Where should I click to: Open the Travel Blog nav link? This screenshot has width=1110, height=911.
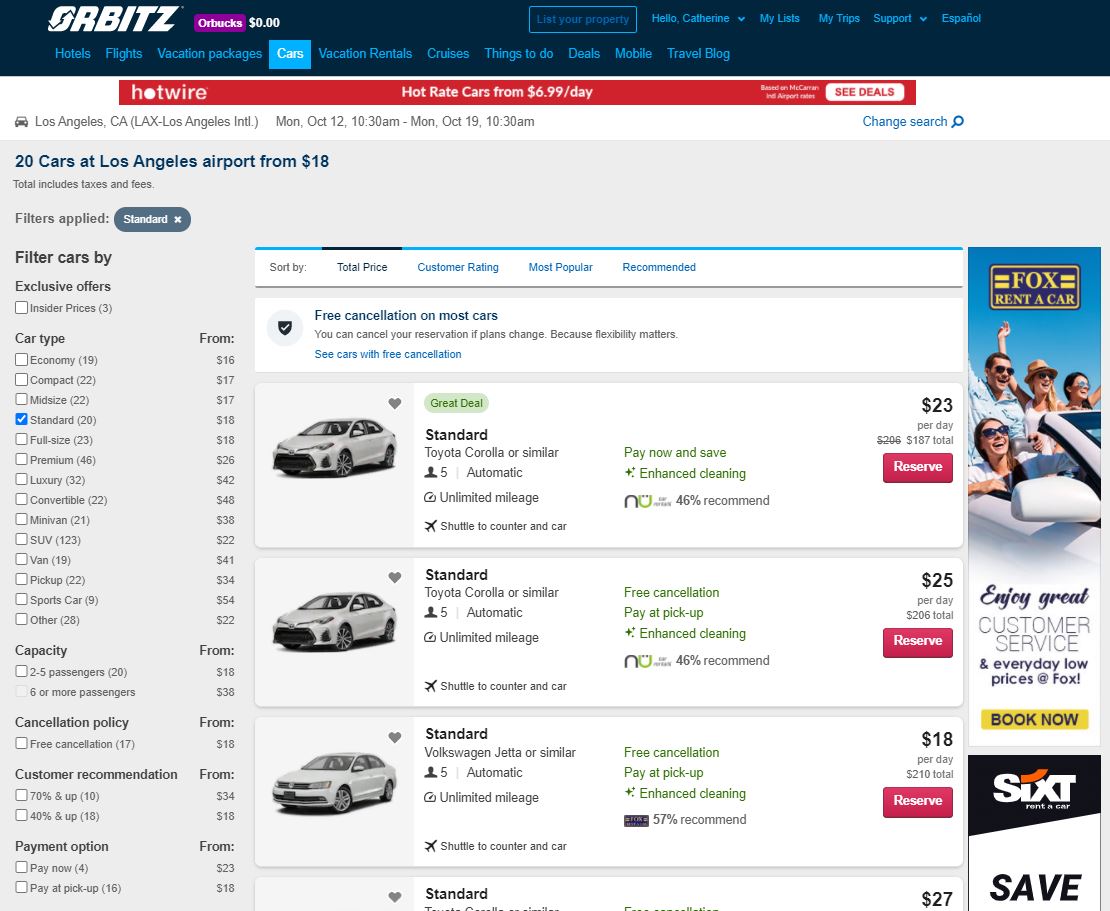(698, 54)
